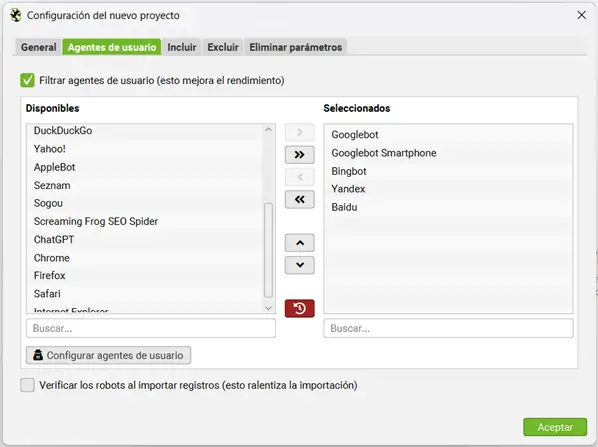Screen dimensions: 598x447
Task: Click the single right arrow move button
Action: point(299,132)
